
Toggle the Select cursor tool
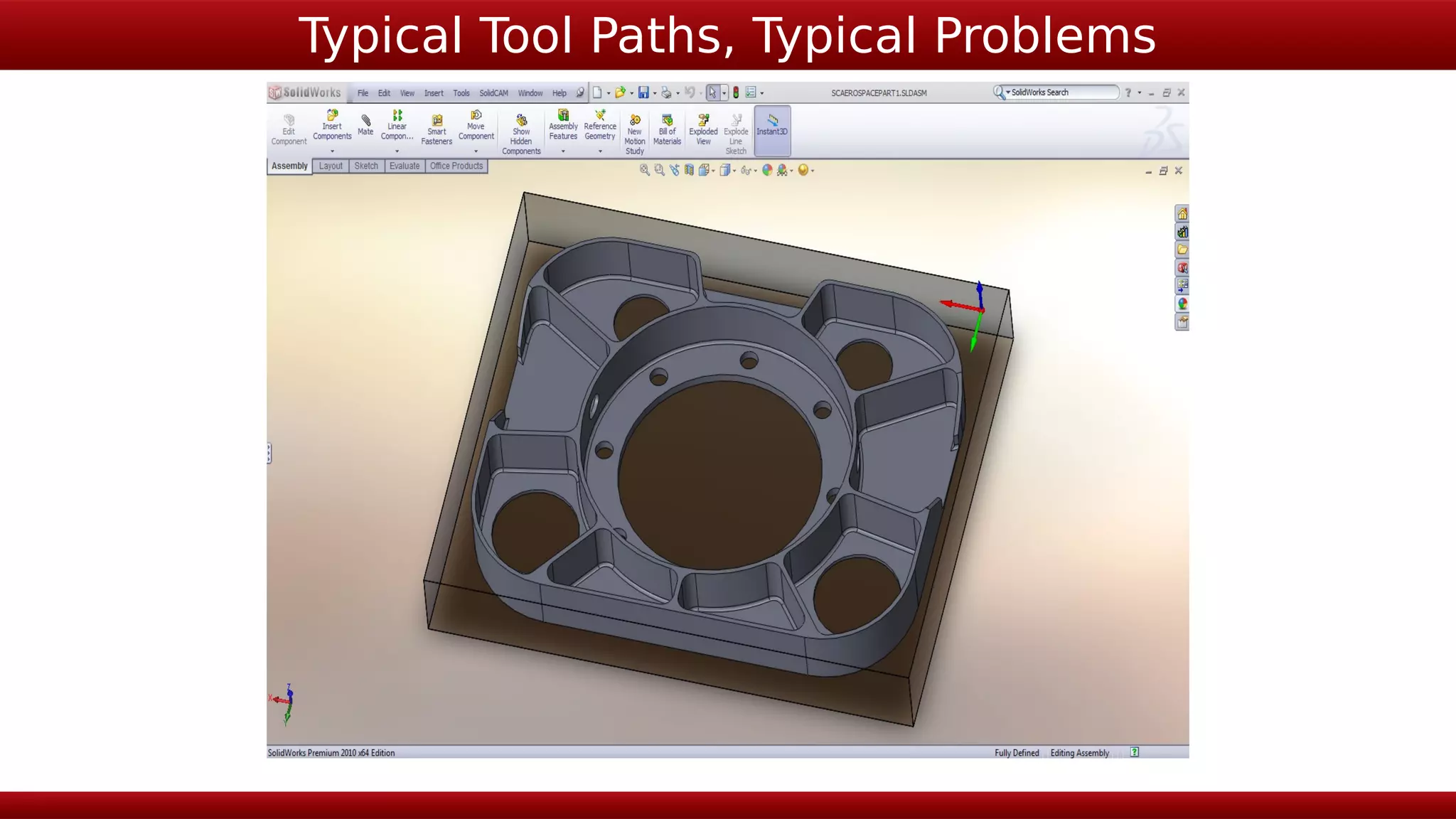click(x=713, y=92)
